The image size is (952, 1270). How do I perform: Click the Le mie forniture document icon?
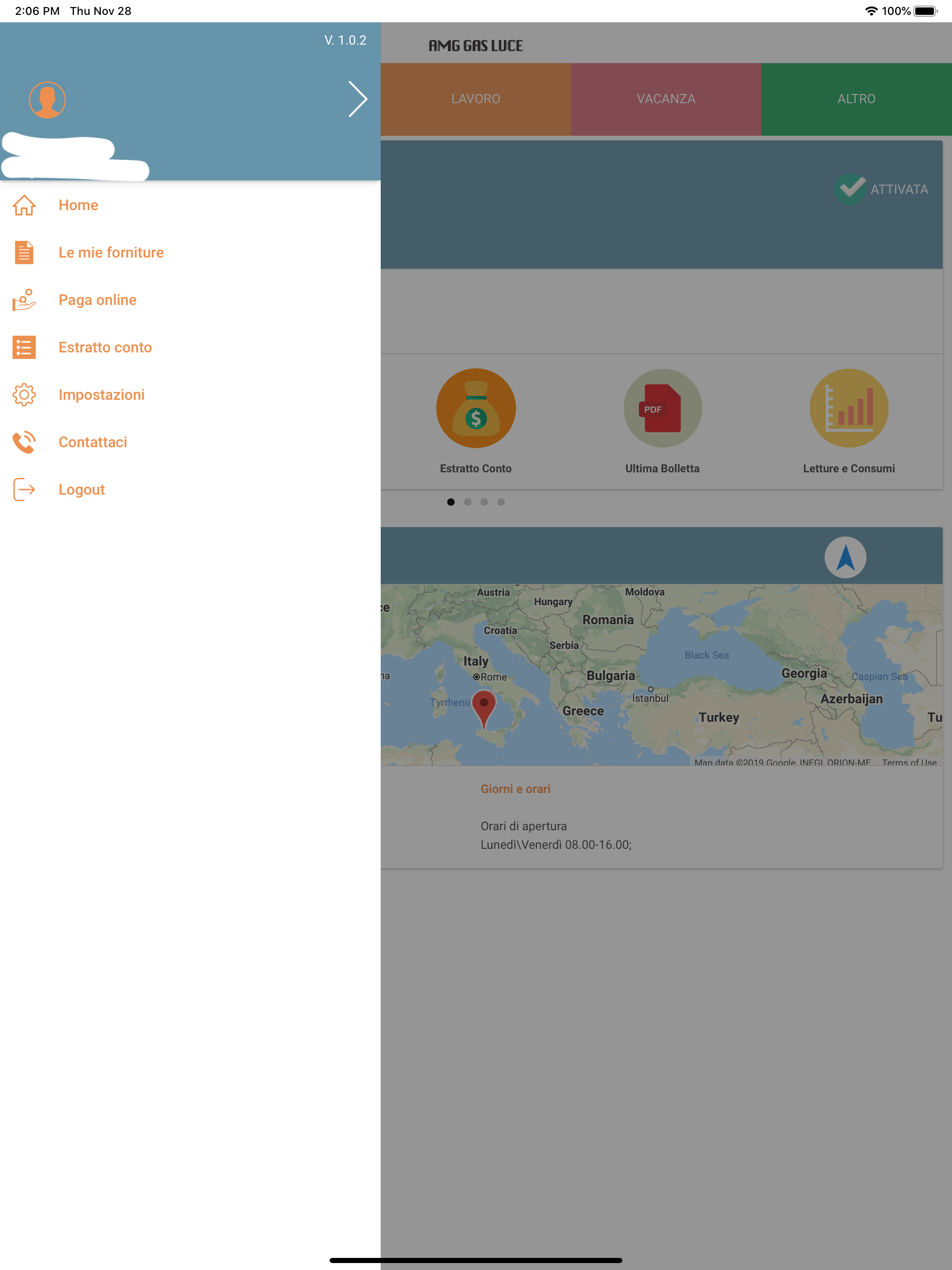pos(24,252)
